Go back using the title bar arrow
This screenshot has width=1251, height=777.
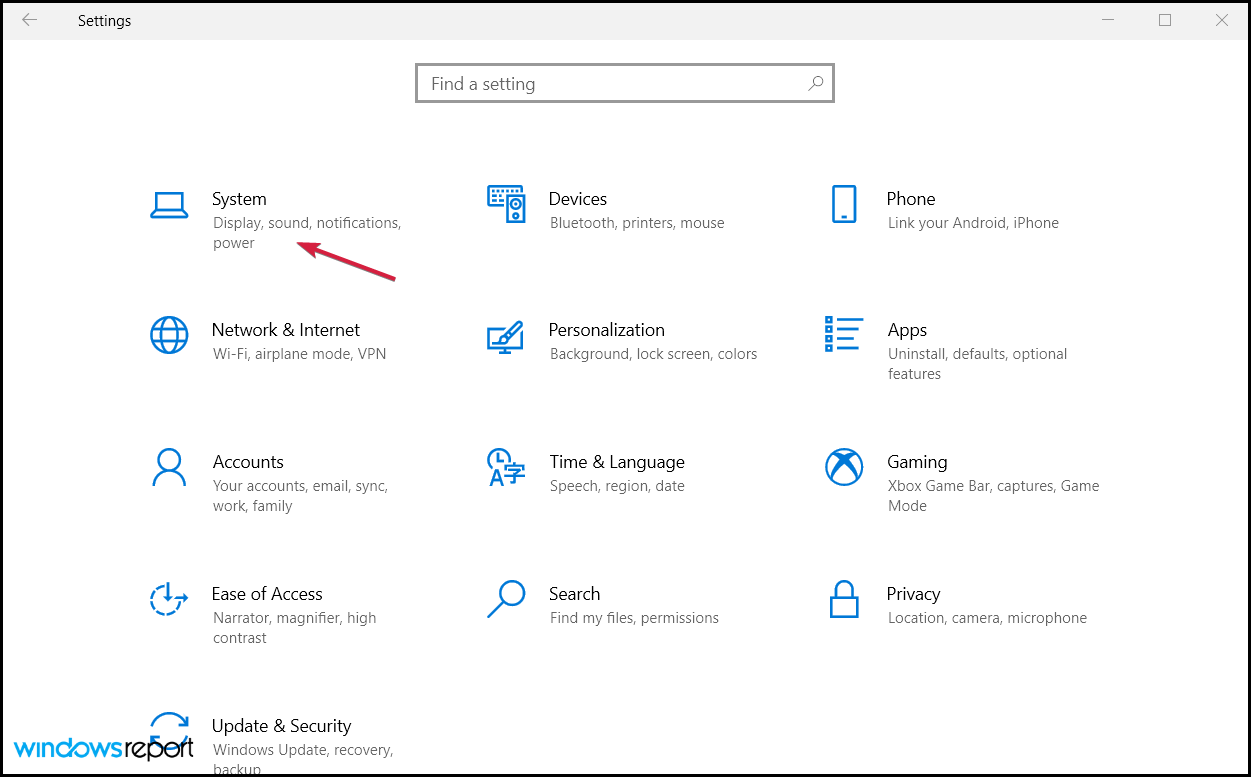[x=29, y=20]
